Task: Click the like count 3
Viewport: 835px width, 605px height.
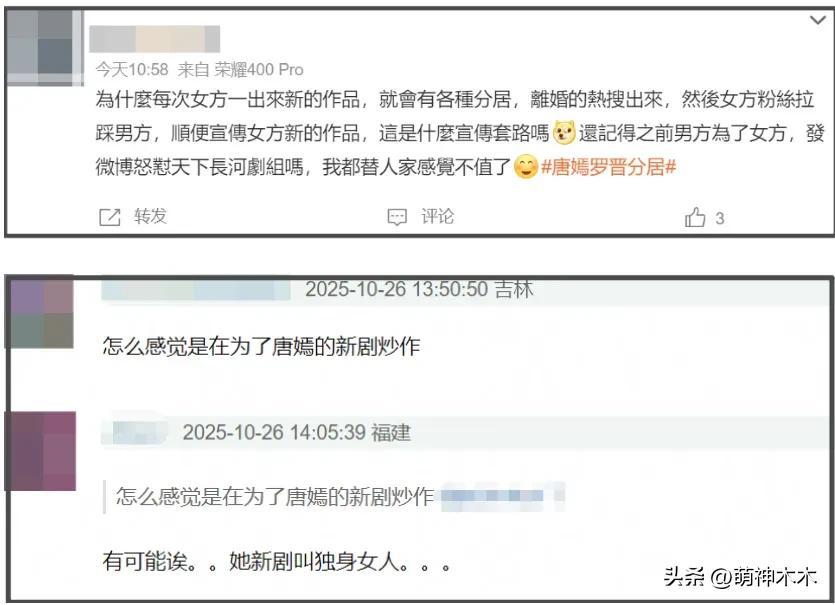Action: coord(719,218)
